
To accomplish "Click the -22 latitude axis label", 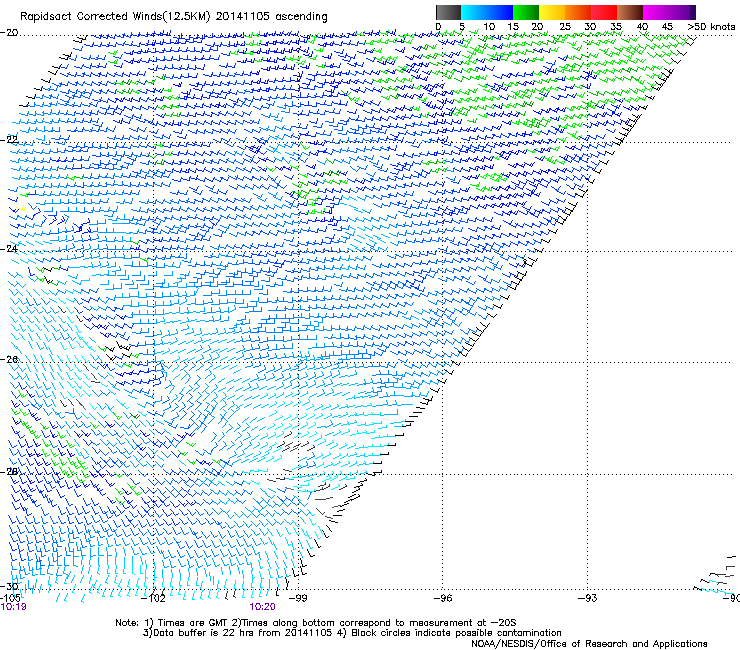I will [9, 140].
